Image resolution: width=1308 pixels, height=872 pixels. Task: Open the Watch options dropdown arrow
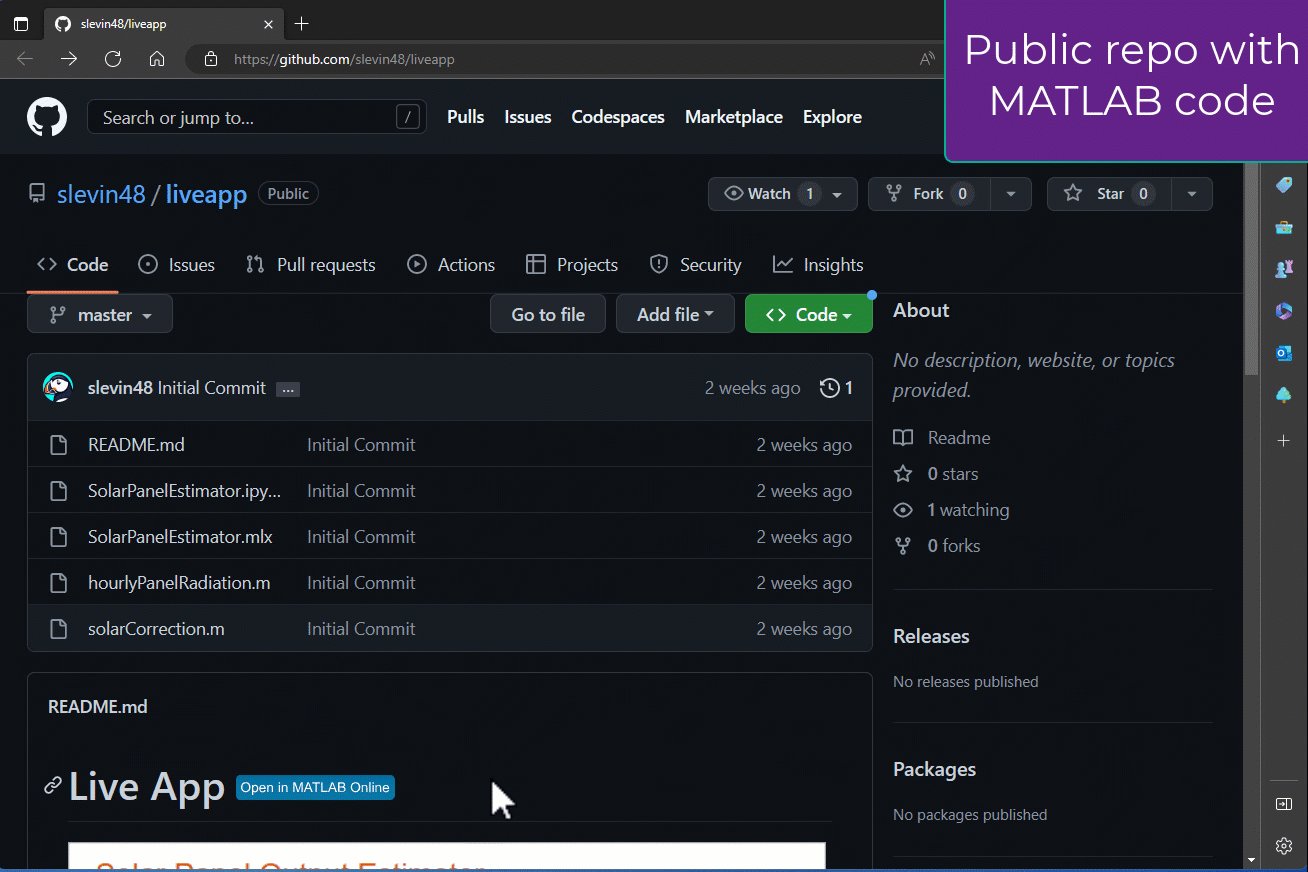(838, 194)
